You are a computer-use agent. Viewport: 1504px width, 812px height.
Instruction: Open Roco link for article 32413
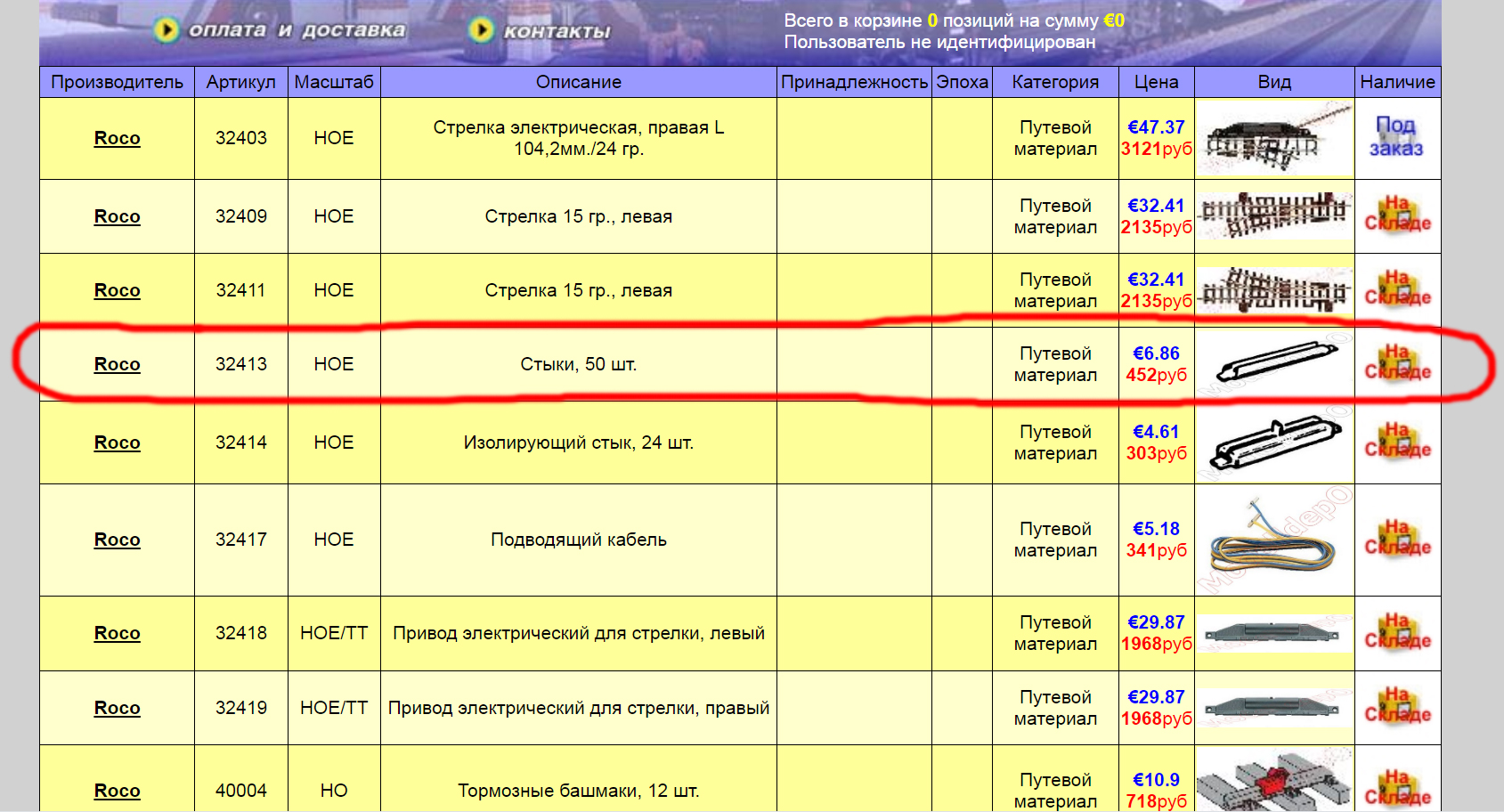pos(118,364)
